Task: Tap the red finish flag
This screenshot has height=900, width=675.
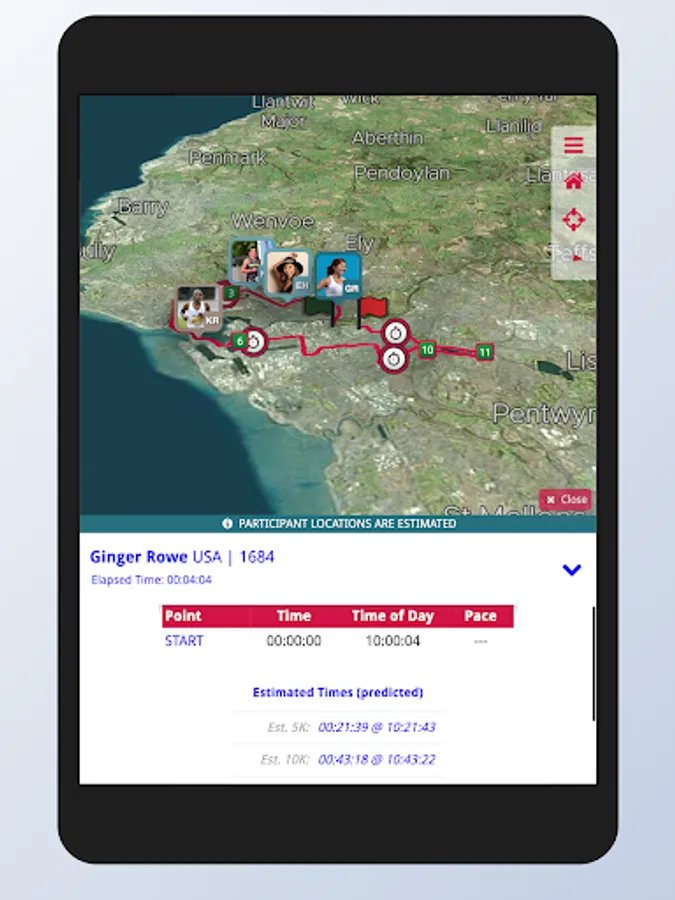Action: click(372, 311)
